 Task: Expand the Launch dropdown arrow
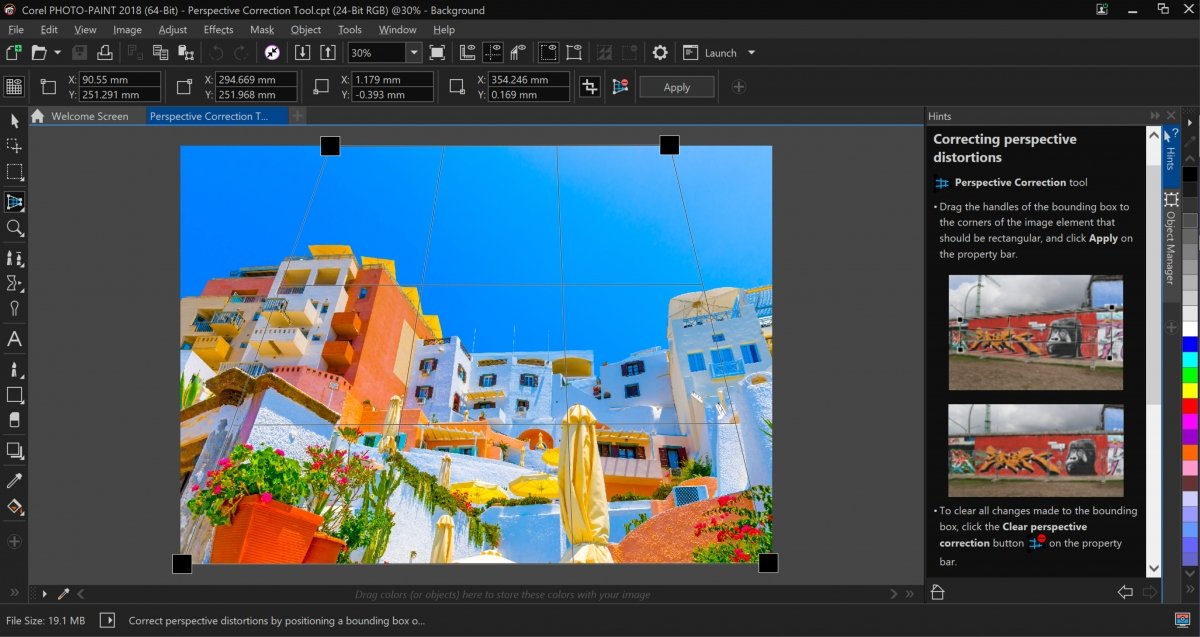[x=751, y=53]
